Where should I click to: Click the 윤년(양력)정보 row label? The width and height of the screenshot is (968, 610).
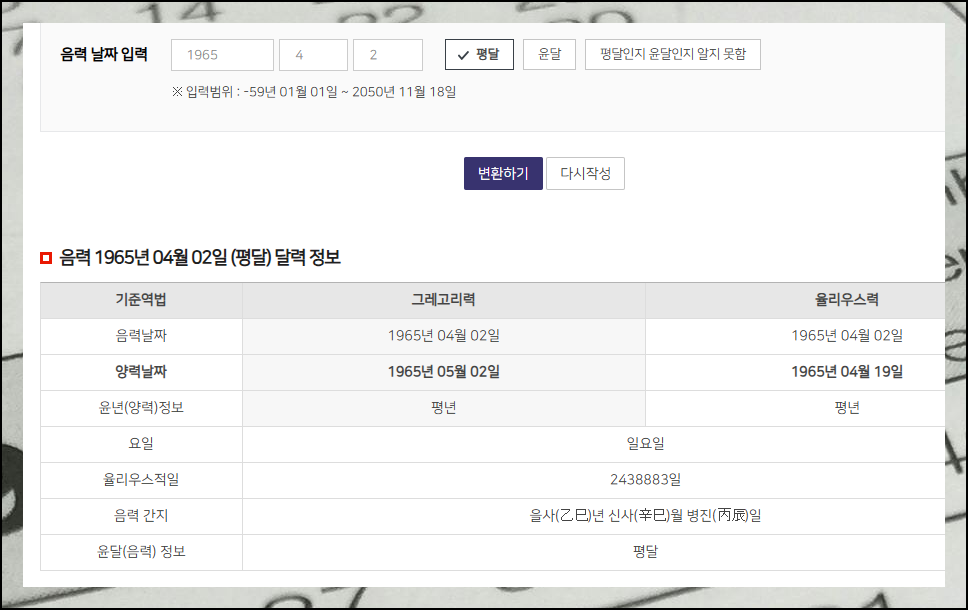(x=141, y=407)
